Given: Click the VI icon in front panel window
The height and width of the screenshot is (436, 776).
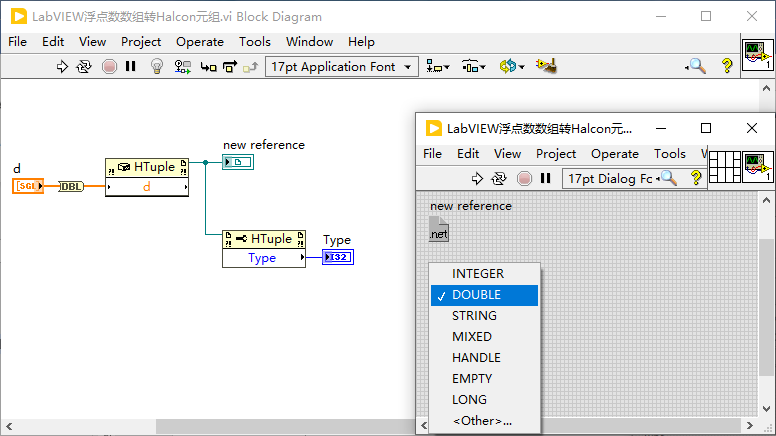Looking at the screenshot, I should click(x=758, y=167).
